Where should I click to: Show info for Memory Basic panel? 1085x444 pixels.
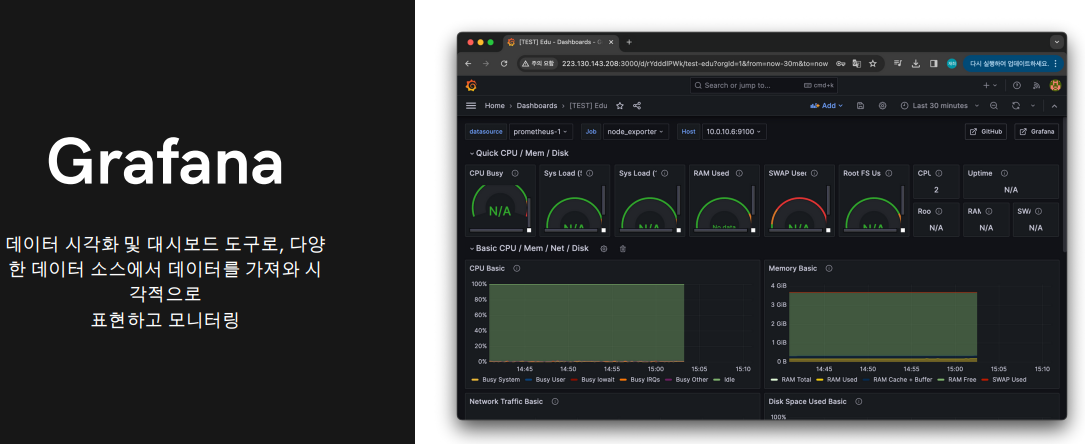[829, 268]
